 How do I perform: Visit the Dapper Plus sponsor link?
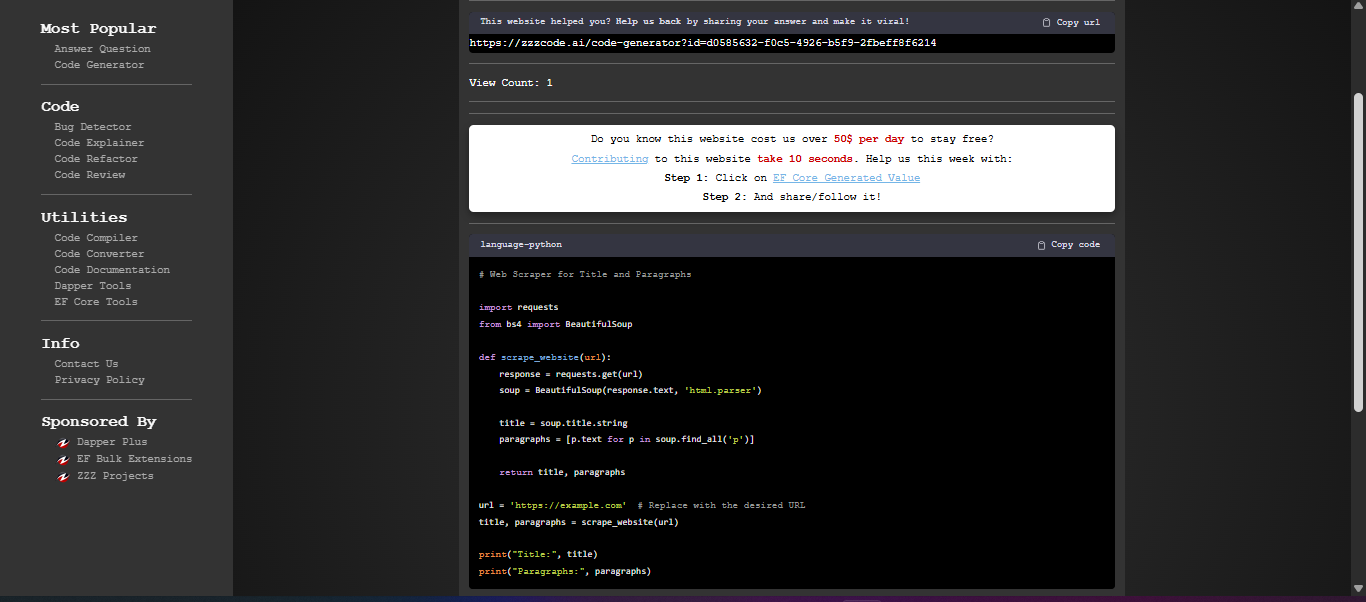coord(112,442)
